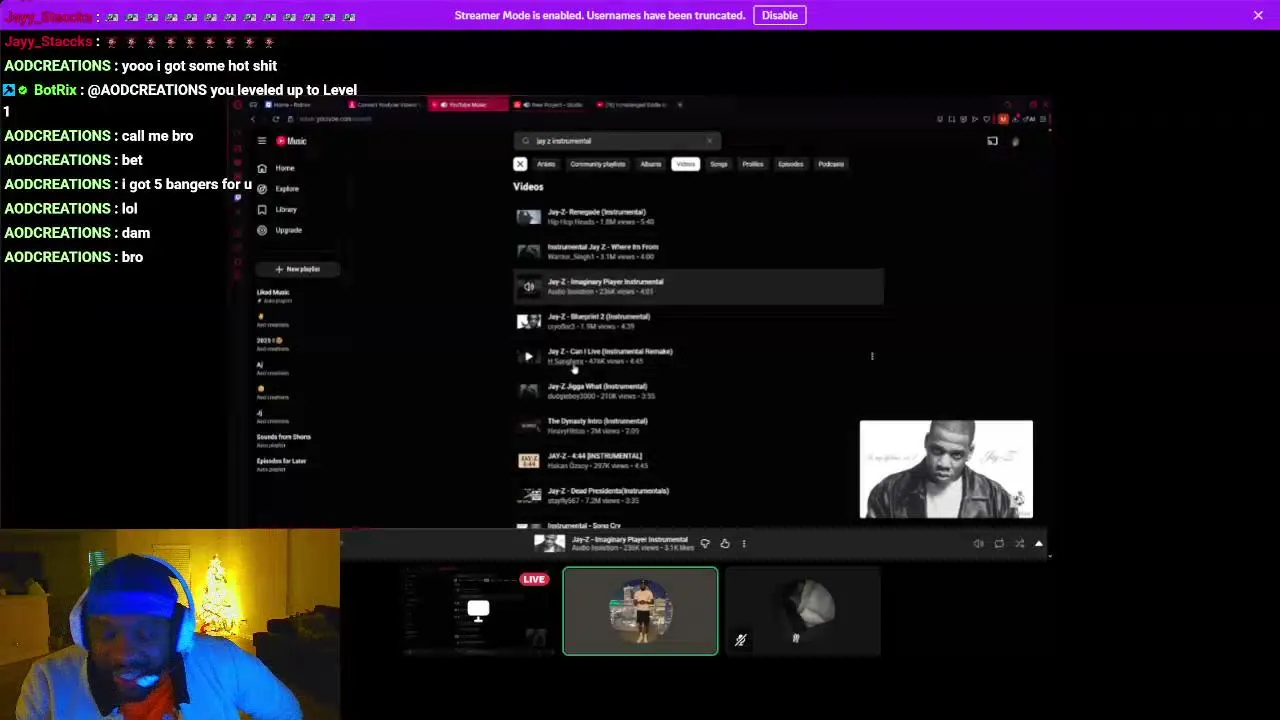Play Instrumental Jay Z - Where Im From
This screenshot has height=720, width=1280.
pos(698,251)
